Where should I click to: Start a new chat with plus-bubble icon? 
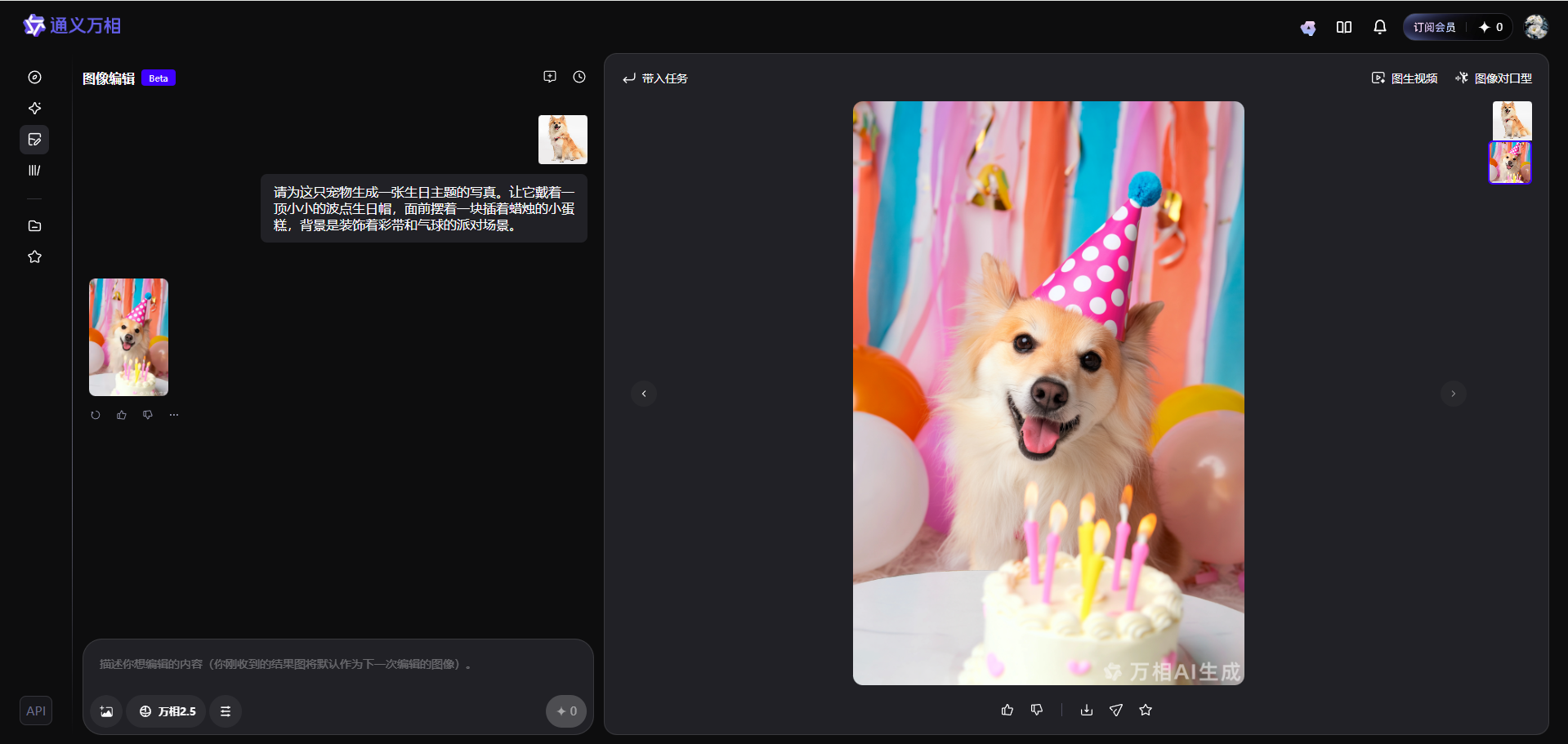[x=550, y=77]
